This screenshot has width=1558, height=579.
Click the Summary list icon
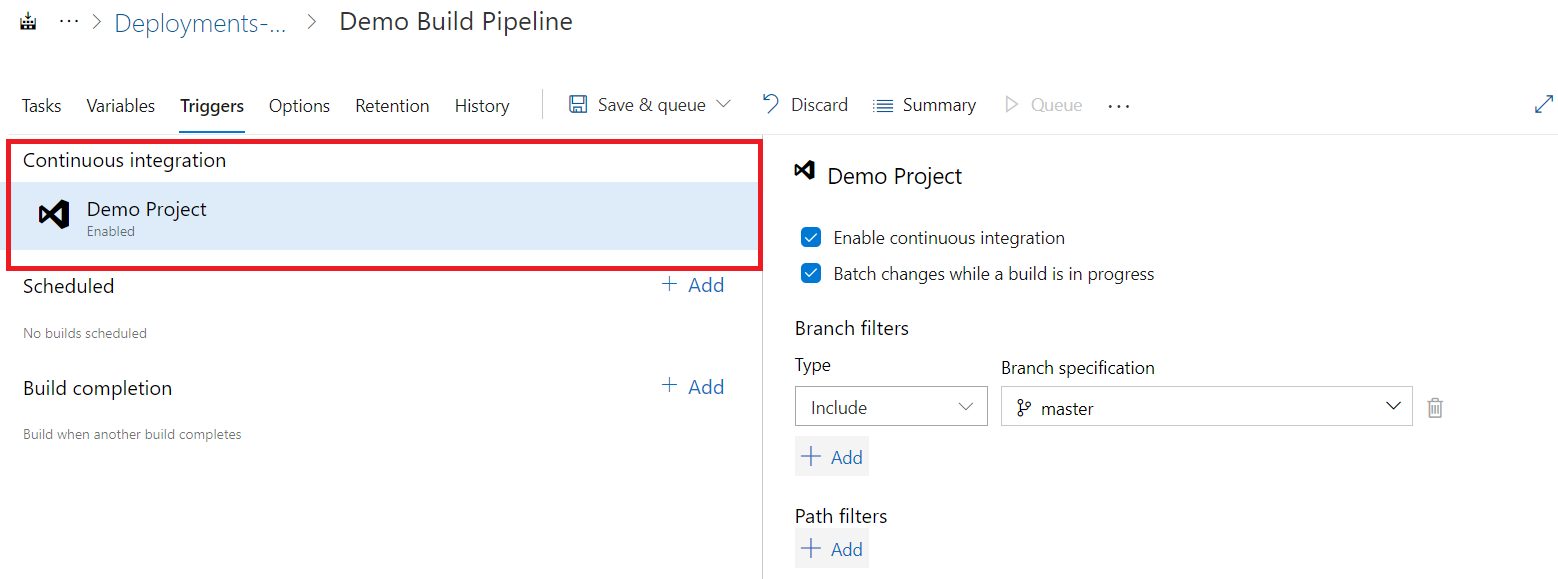(x=883, y=105)
